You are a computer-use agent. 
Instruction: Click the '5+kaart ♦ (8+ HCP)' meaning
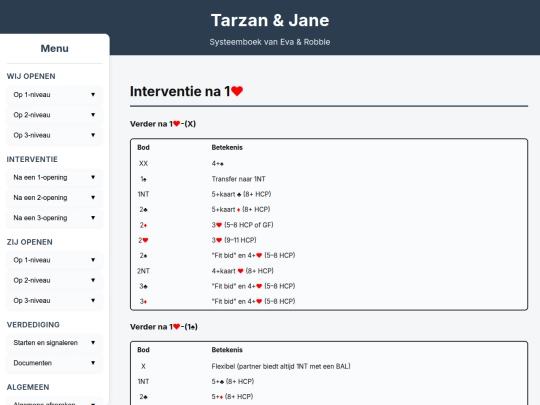(x=241, y=209)
